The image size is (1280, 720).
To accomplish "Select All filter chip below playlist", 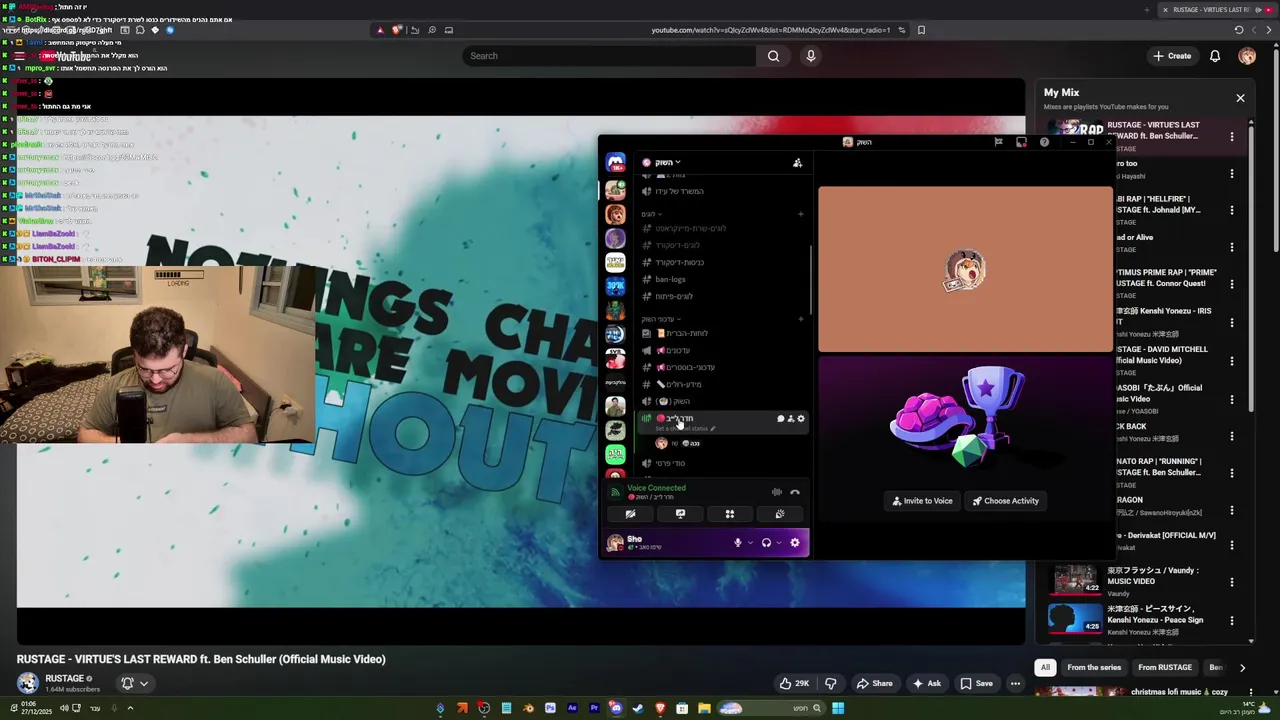I will tap(1045, 667).
